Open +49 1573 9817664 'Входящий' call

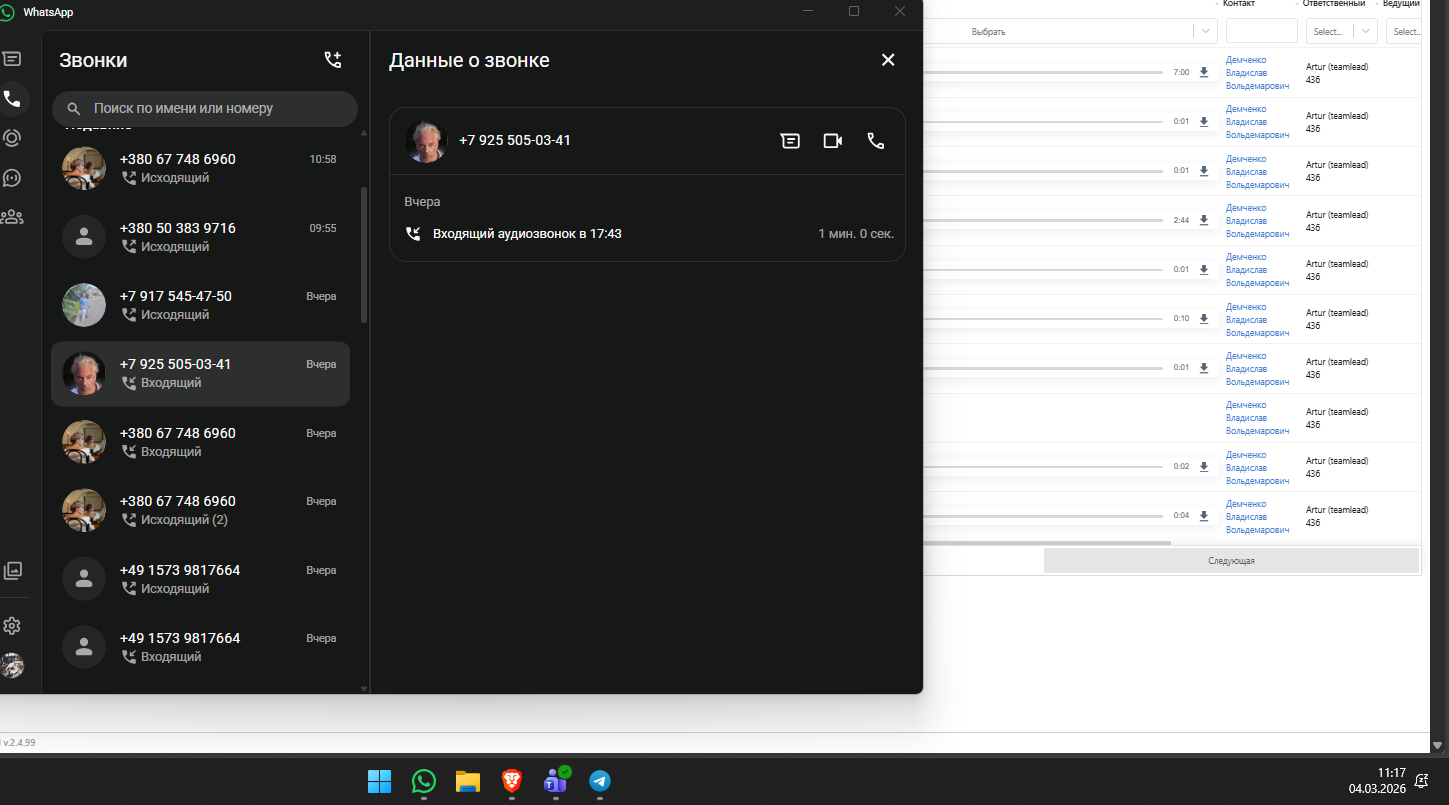pos(200,647)
